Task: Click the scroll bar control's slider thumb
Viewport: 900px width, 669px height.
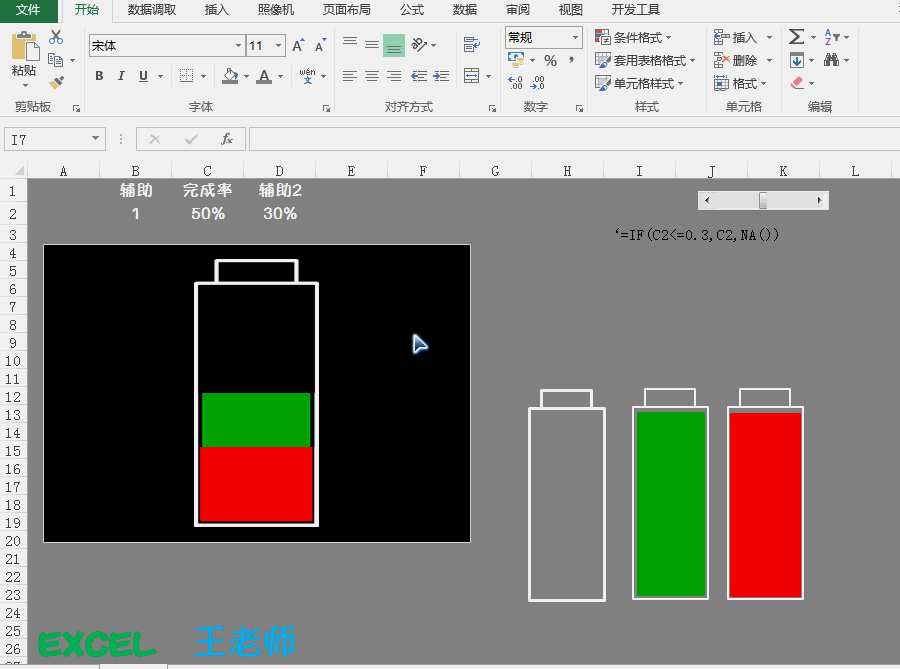Action: 763,200
